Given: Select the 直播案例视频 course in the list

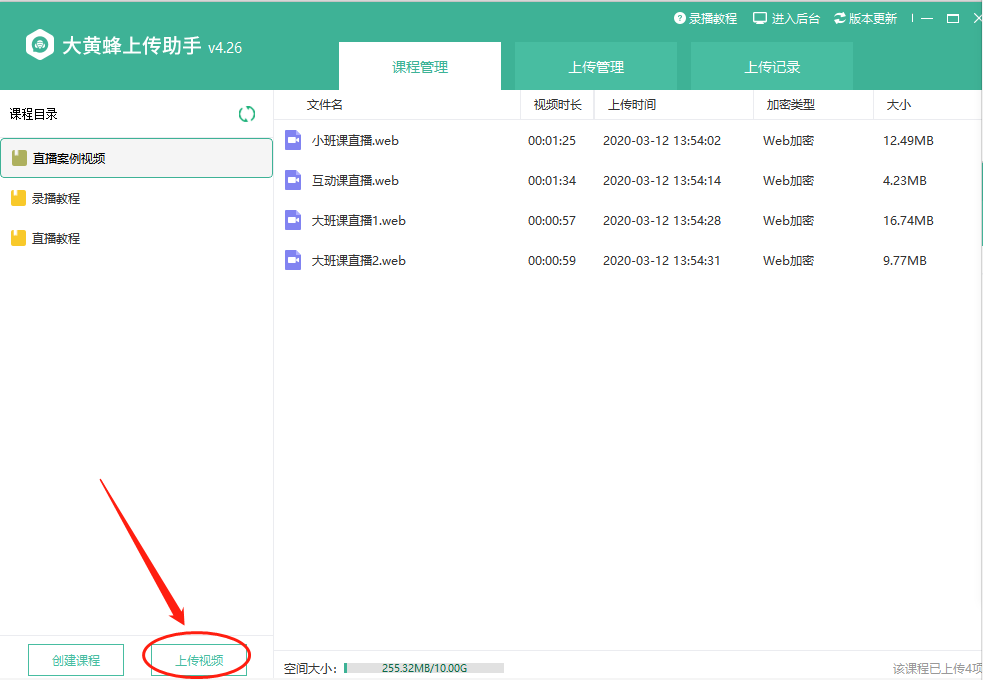Looking at the screenshot, I should (136, 158).
